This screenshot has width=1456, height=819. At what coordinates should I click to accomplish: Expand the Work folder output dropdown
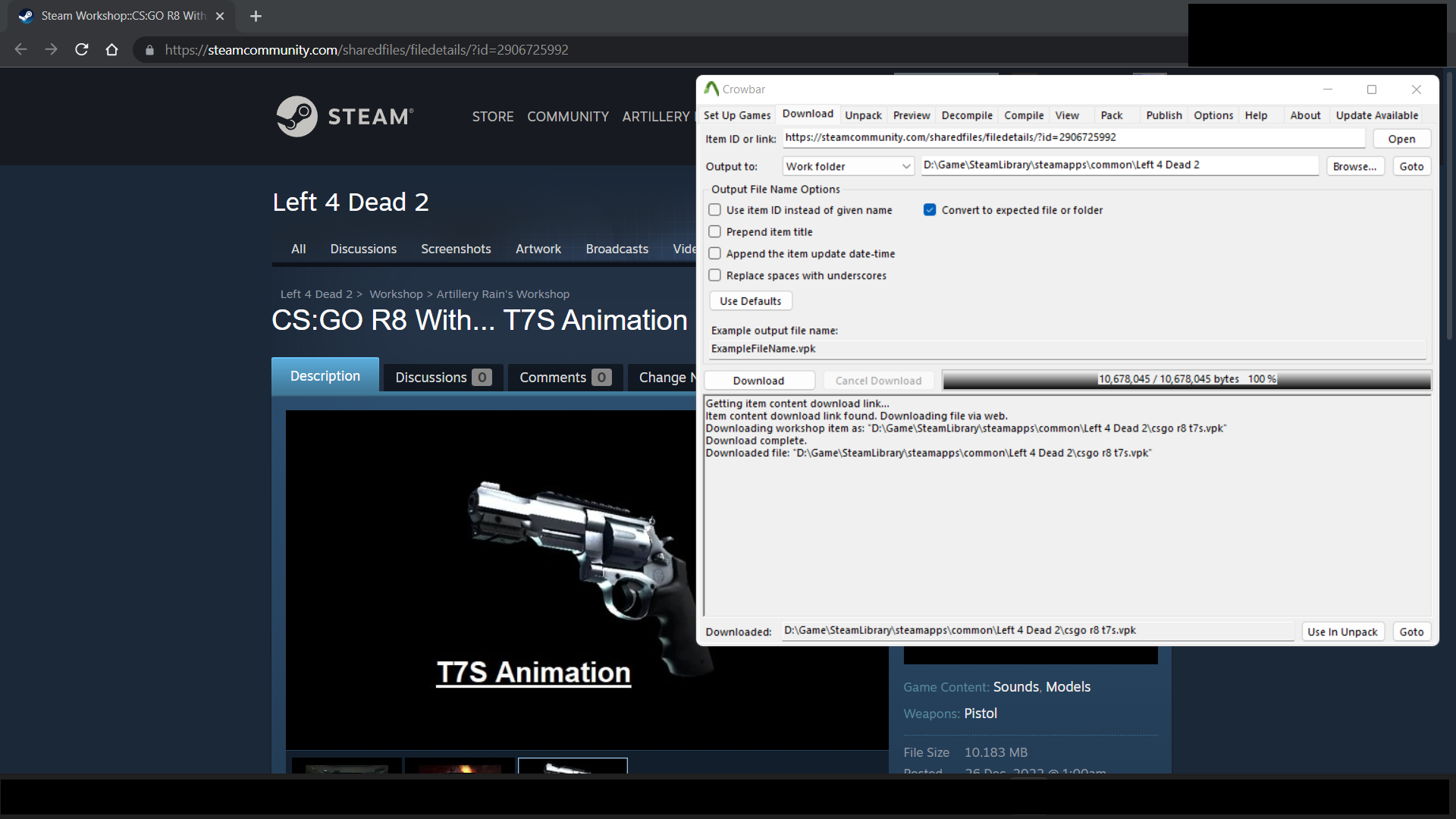pos(848,166)
